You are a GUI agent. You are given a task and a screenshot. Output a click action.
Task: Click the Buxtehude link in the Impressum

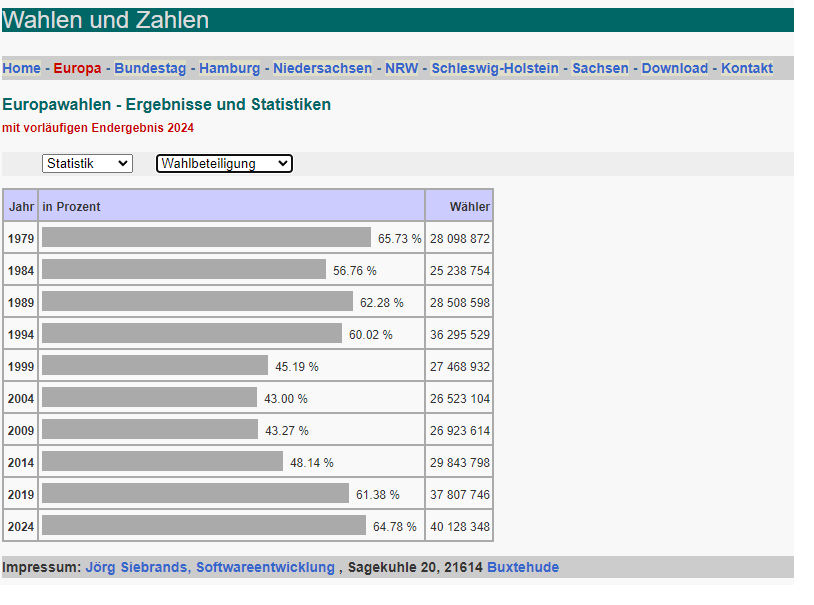[523, 567]
